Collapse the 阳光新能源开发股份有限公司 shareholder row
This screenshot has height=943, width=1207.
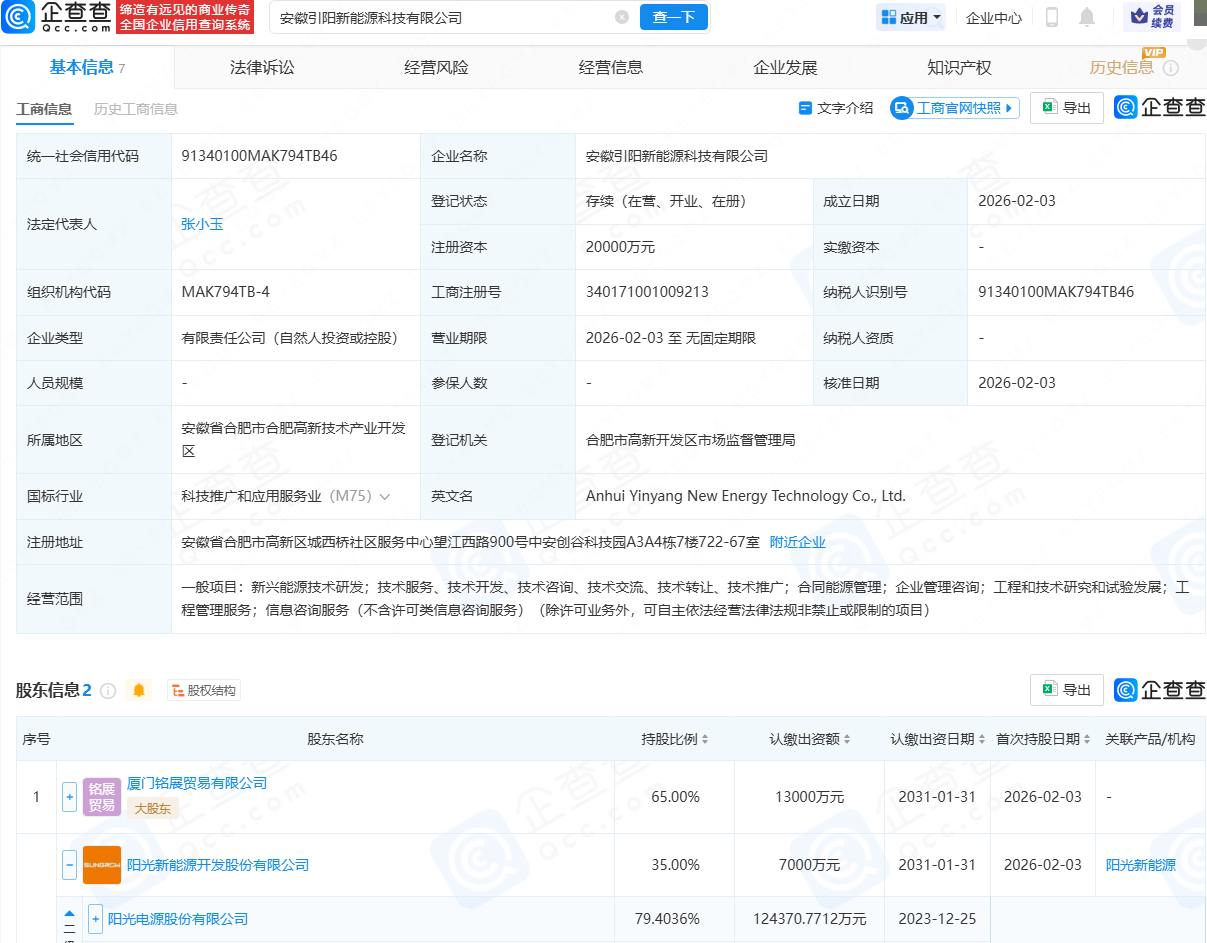70,864
